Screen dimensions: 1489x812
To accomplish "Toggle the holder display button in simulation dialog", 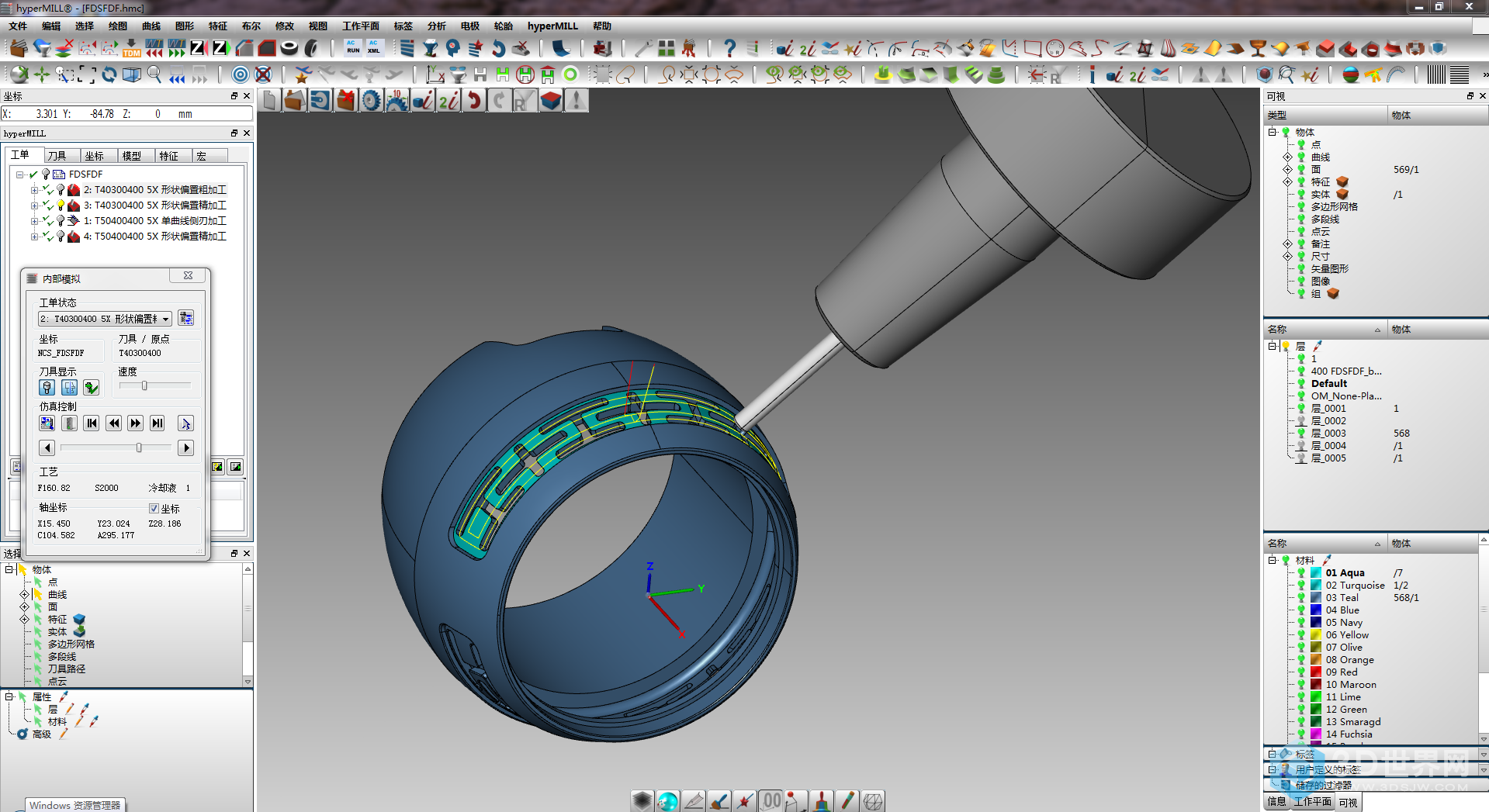I will pos(69,387).
